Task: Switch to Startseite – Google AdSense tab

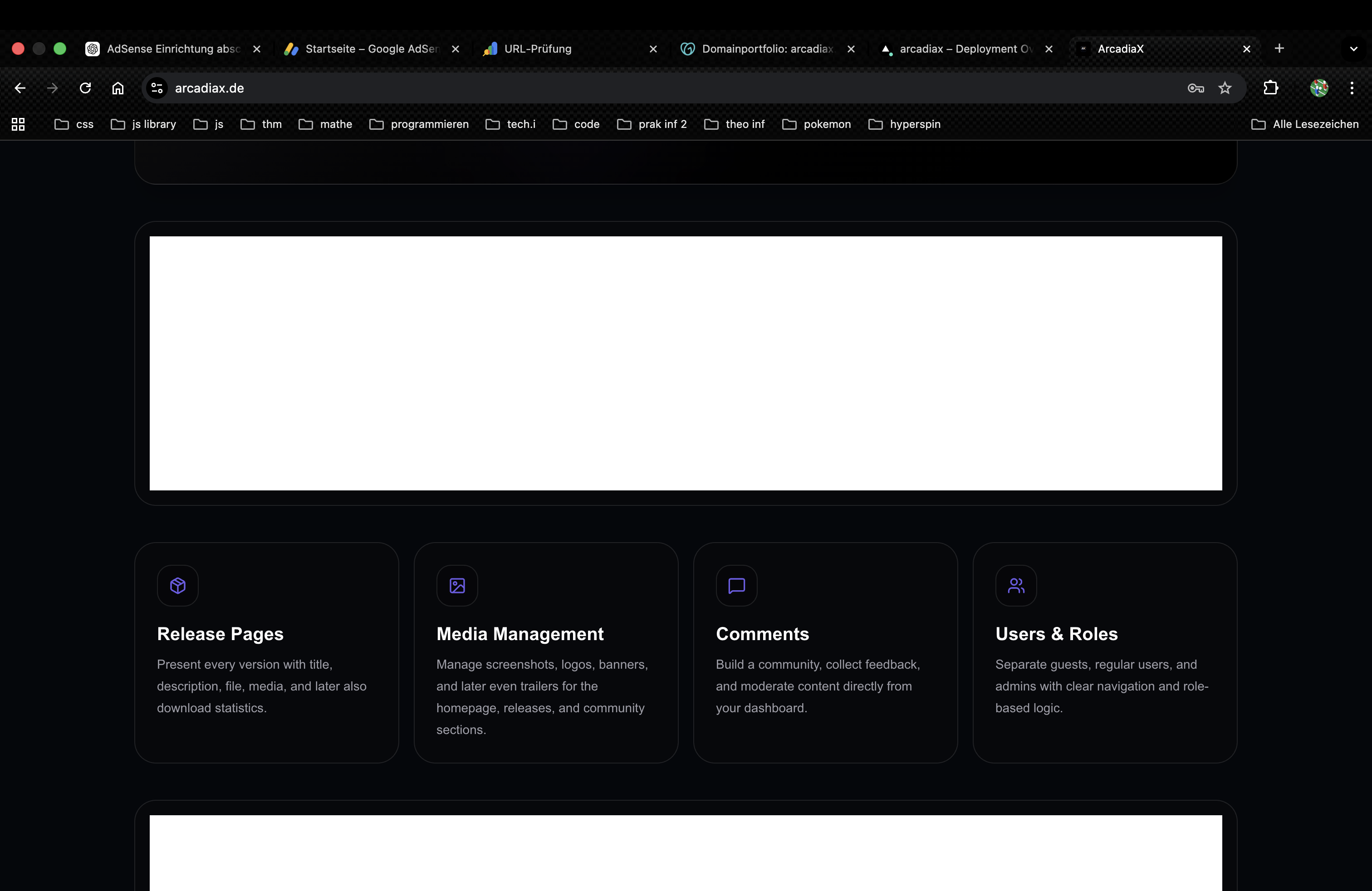Action: pyautogui.click(x=371, y=49)
